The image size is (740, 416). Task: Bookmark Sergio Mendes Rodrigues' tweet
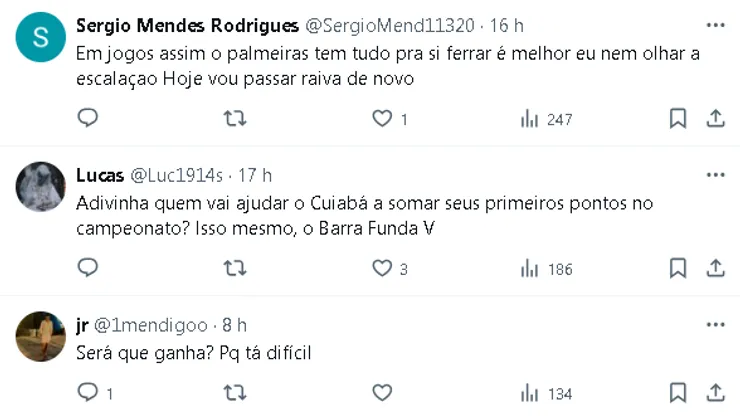[x=678, y=119]
